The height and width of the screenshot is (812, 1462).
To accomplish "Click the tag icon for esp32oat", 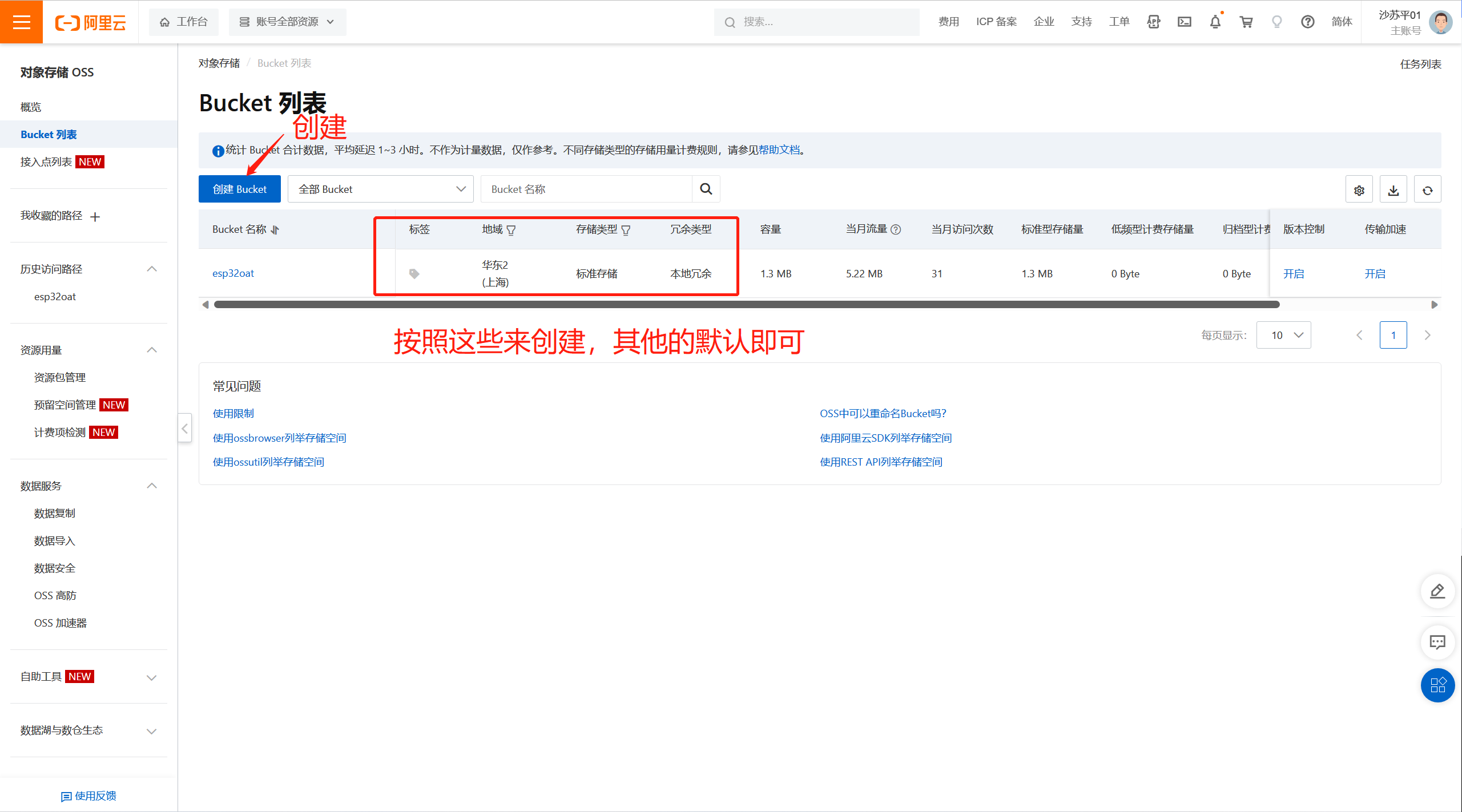I will coord(414,274).
